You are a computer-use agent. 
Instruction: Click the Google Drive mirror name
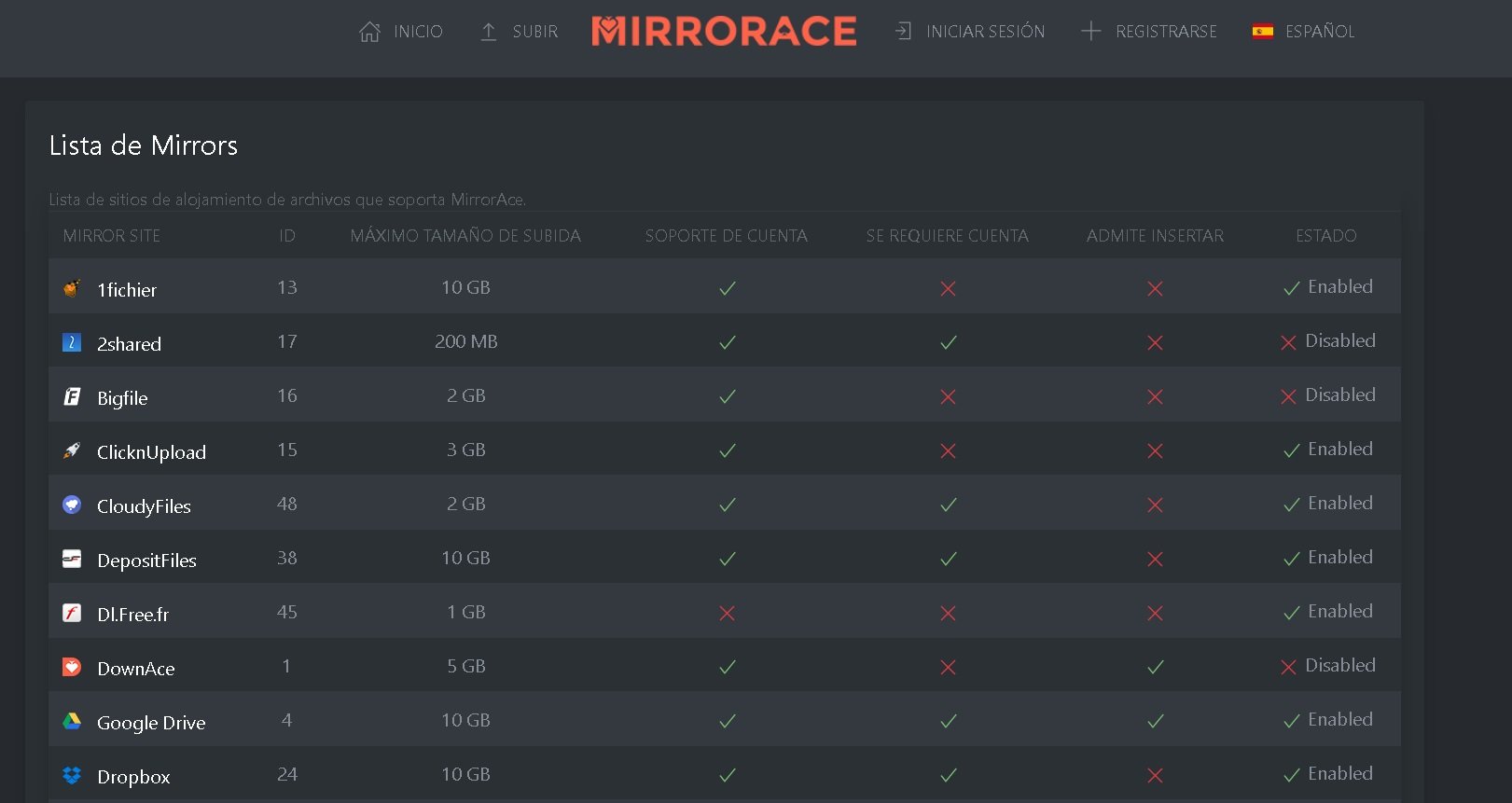tap(151, 723)
